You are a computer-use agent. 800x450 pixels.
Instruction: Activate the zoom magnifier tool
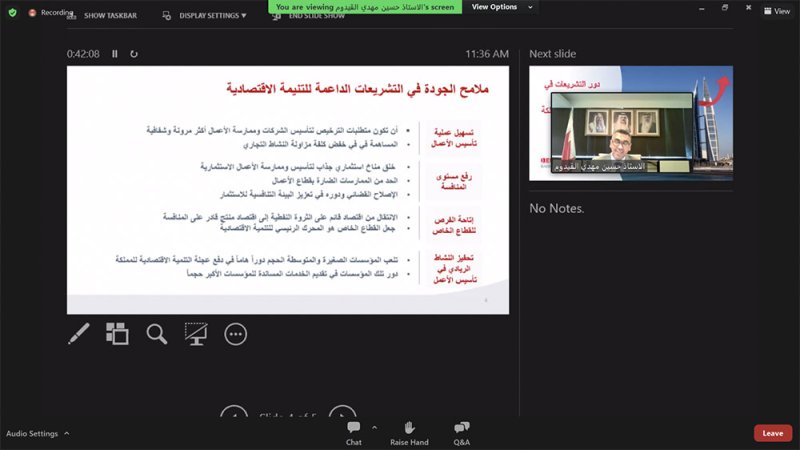[157, 334]
